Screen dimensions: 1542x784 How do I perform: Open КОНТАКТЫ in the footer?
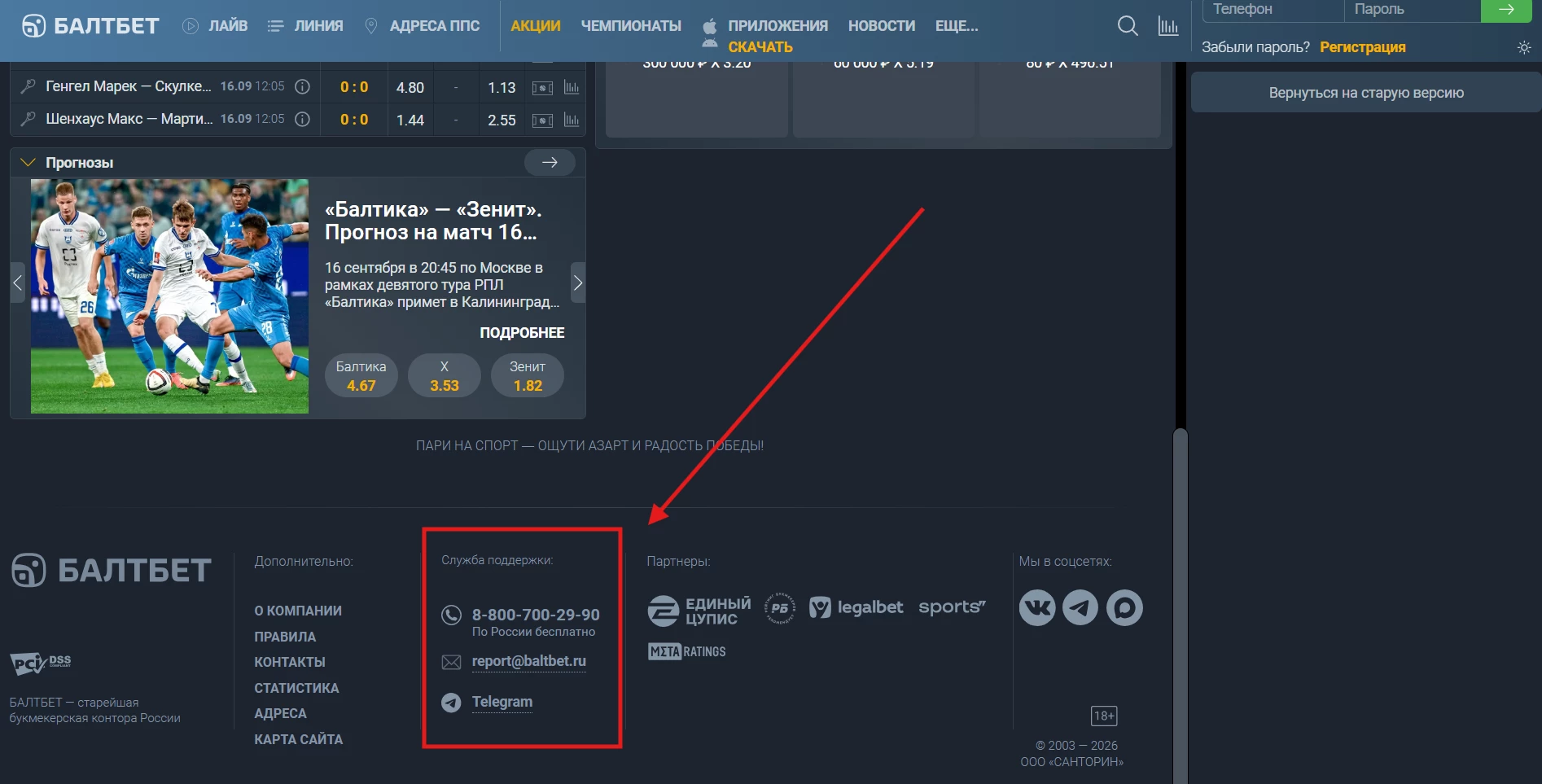click(290, 662)
